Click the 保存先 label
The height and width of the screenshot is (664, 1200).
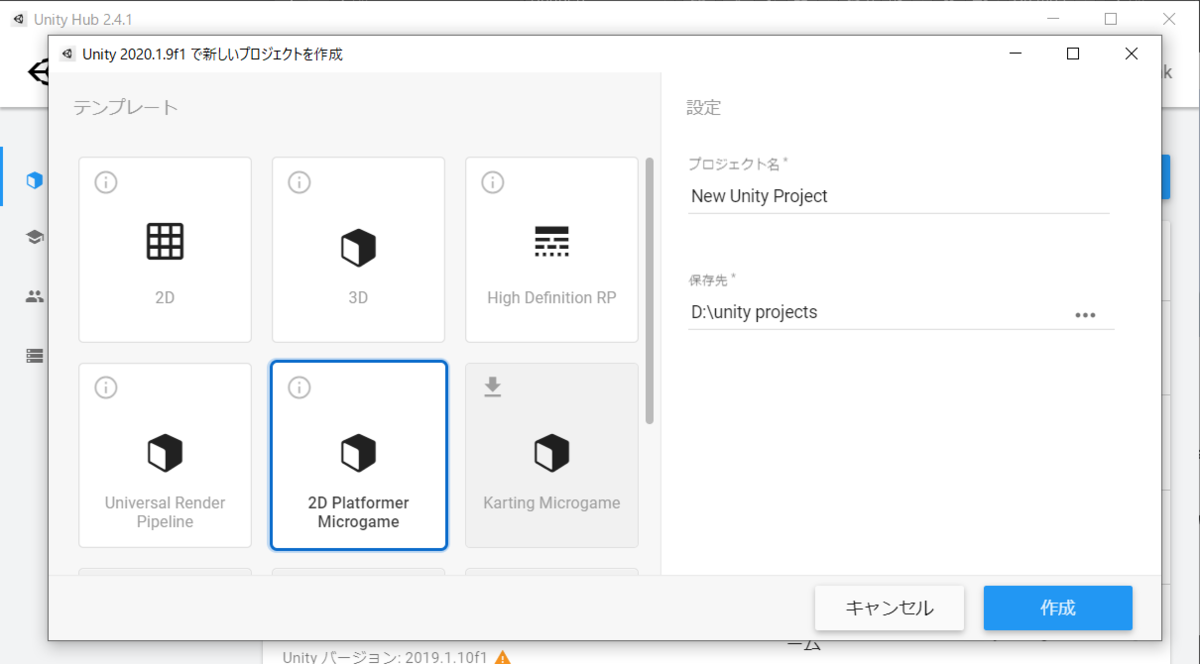711,280
